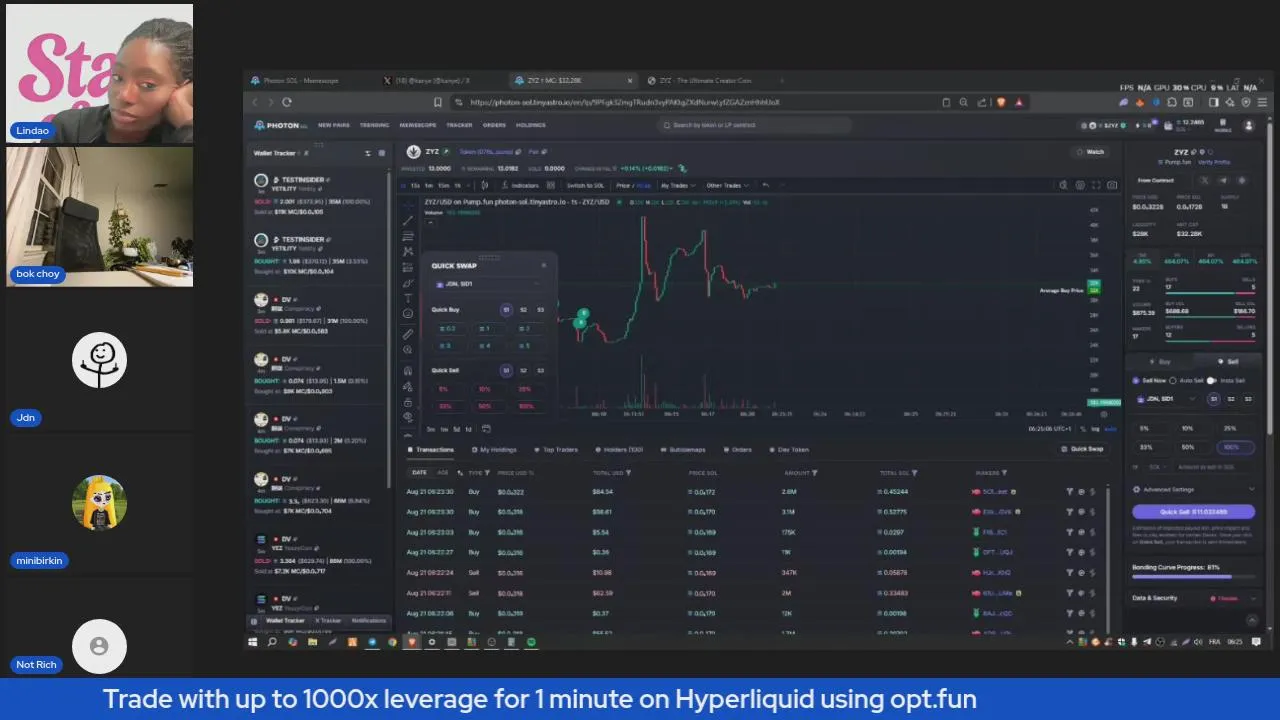The height and width of the screenshot is (720, 1280).
Task: Select S2 preset in Quick Buy
Action: 523,310
